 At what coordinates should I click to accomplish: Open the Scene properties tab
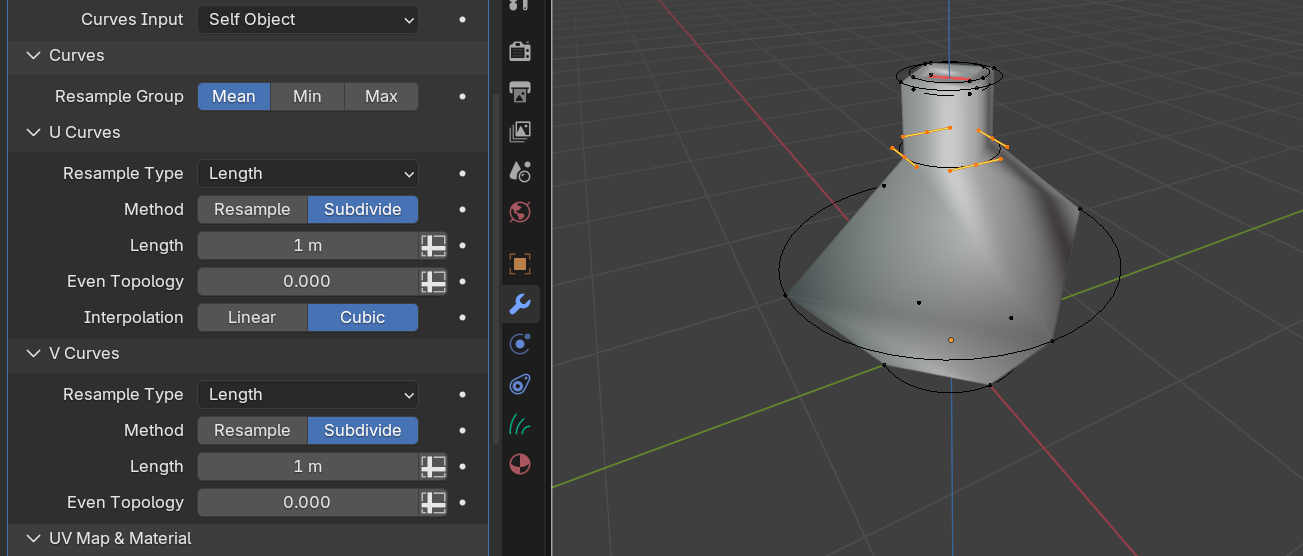point(520,171)
